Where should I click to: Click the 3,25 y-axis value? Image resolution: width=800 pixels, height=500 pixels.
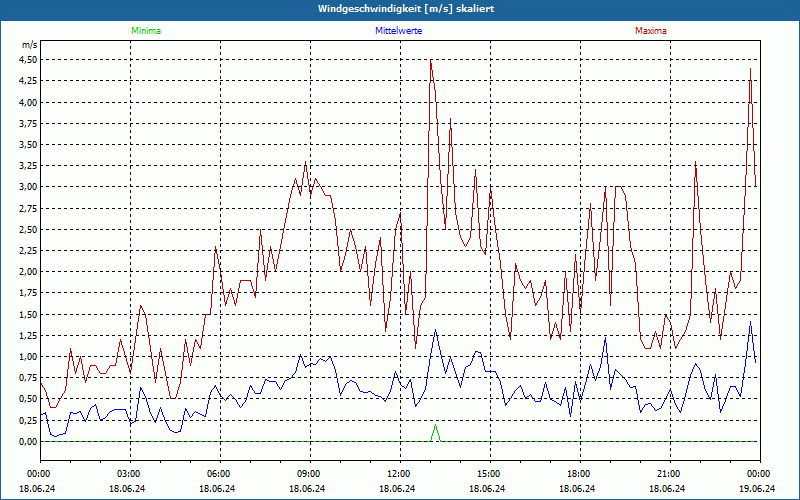click(x=28, y=166)
